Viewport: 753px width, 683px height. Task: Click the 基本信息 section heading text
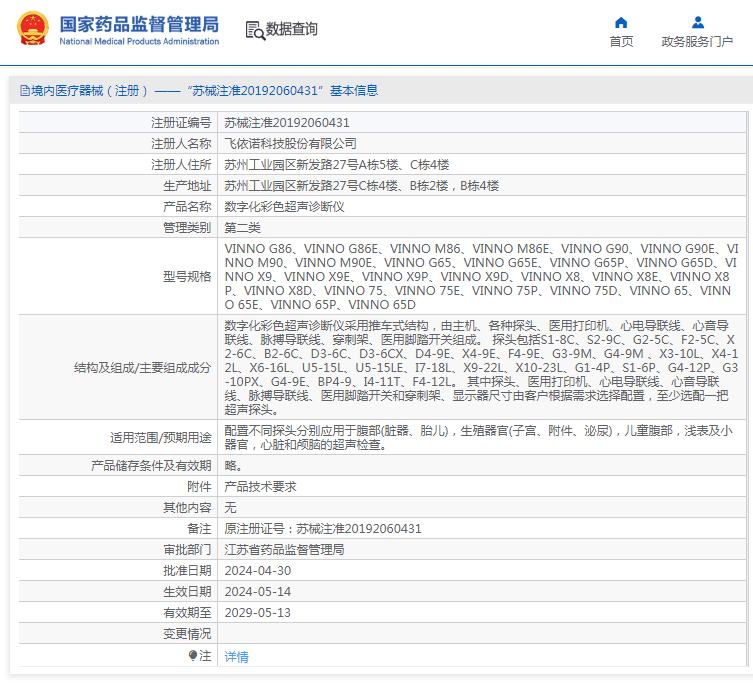coord(354,90)
